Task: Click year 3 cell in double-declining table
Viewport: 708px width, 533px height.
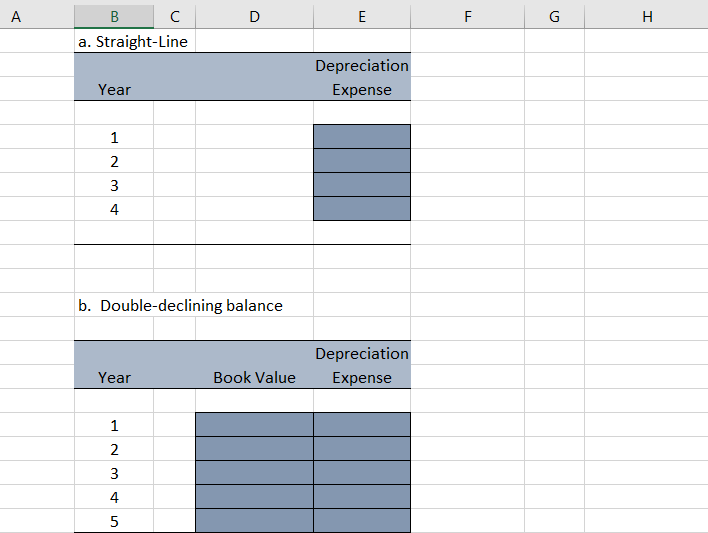Action: coord(114,473)
